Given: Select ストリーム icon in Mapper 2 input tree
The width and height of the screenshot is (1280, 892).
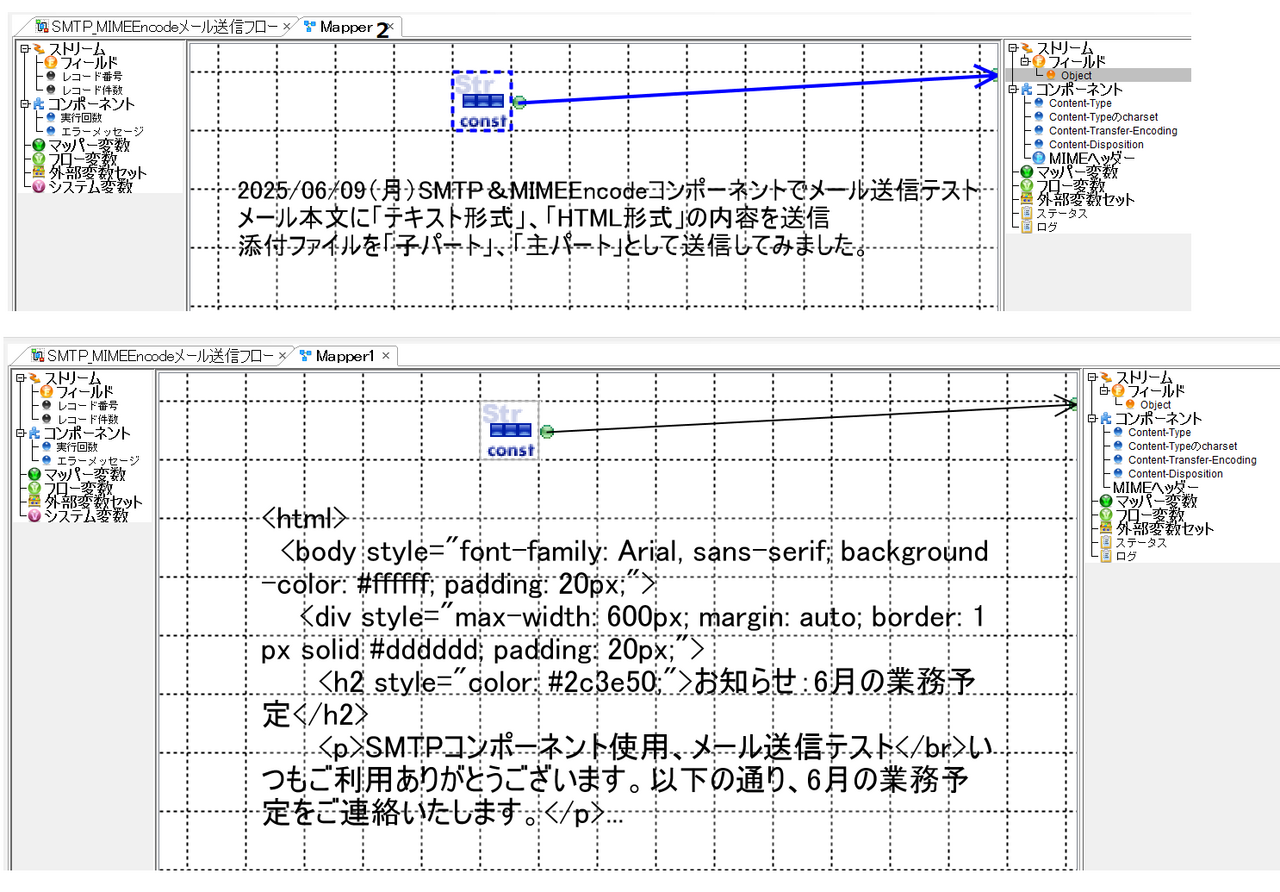Looking at the screenshot, I should (x=39, y=48).
